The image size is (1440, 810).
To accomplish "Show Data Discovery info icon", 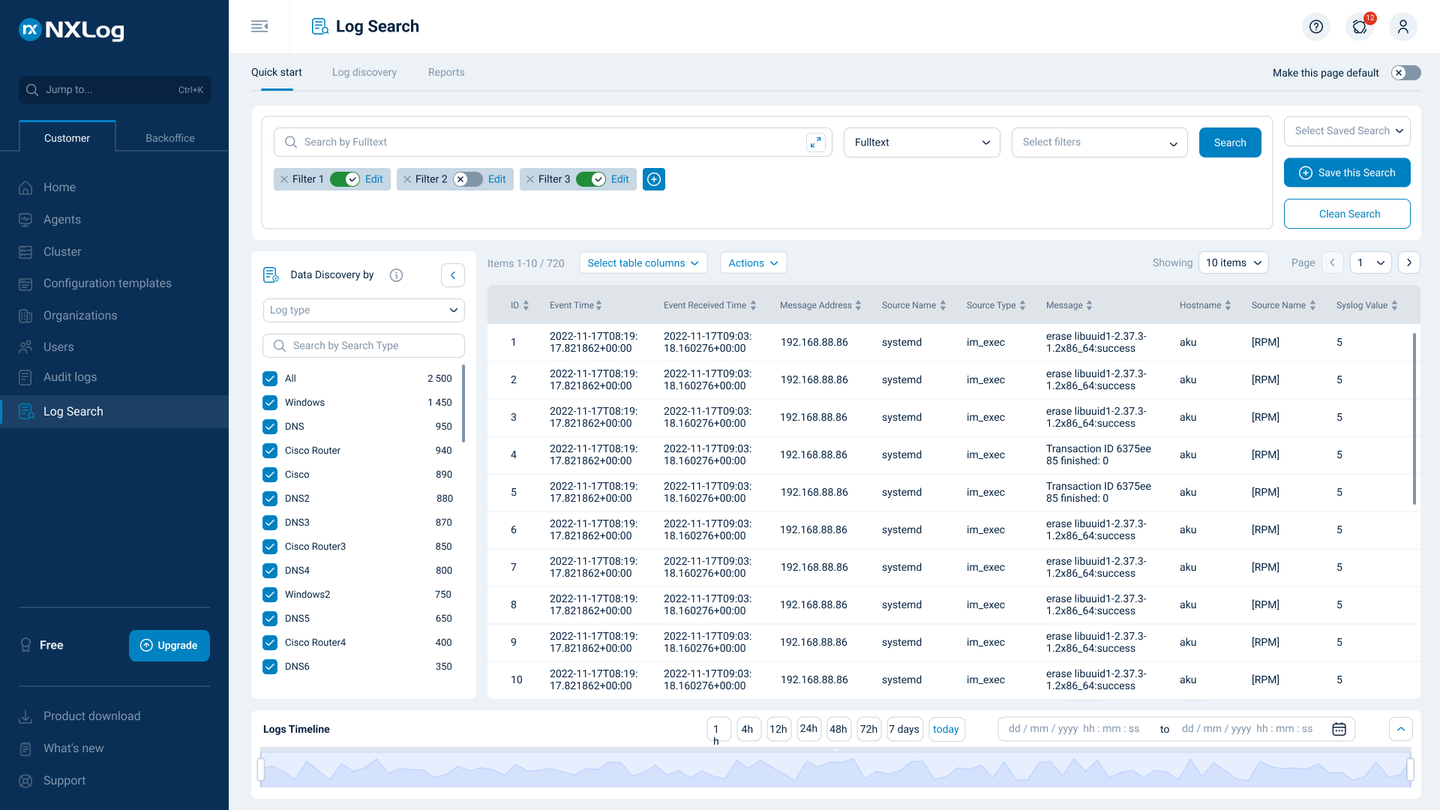I will click(x=396, y=275).
